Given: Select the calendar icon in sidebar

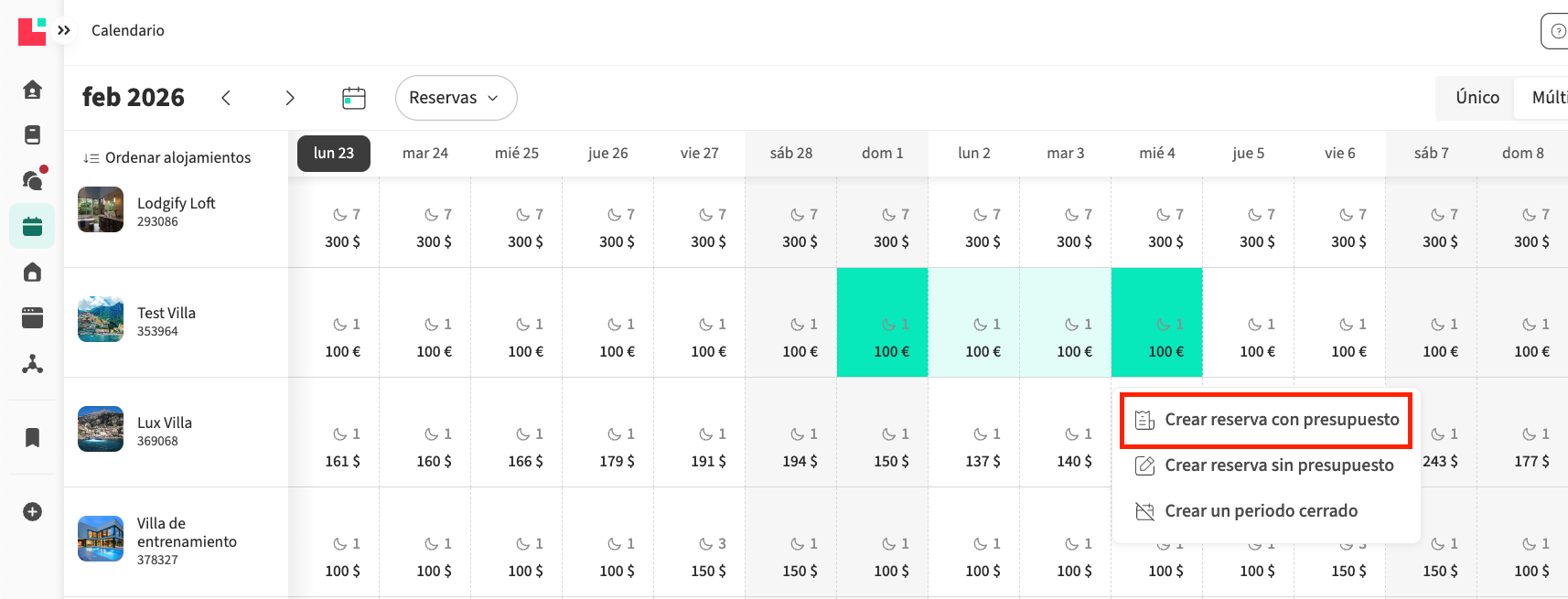Looking at the screenshot, I should click(x=32, y=227).
